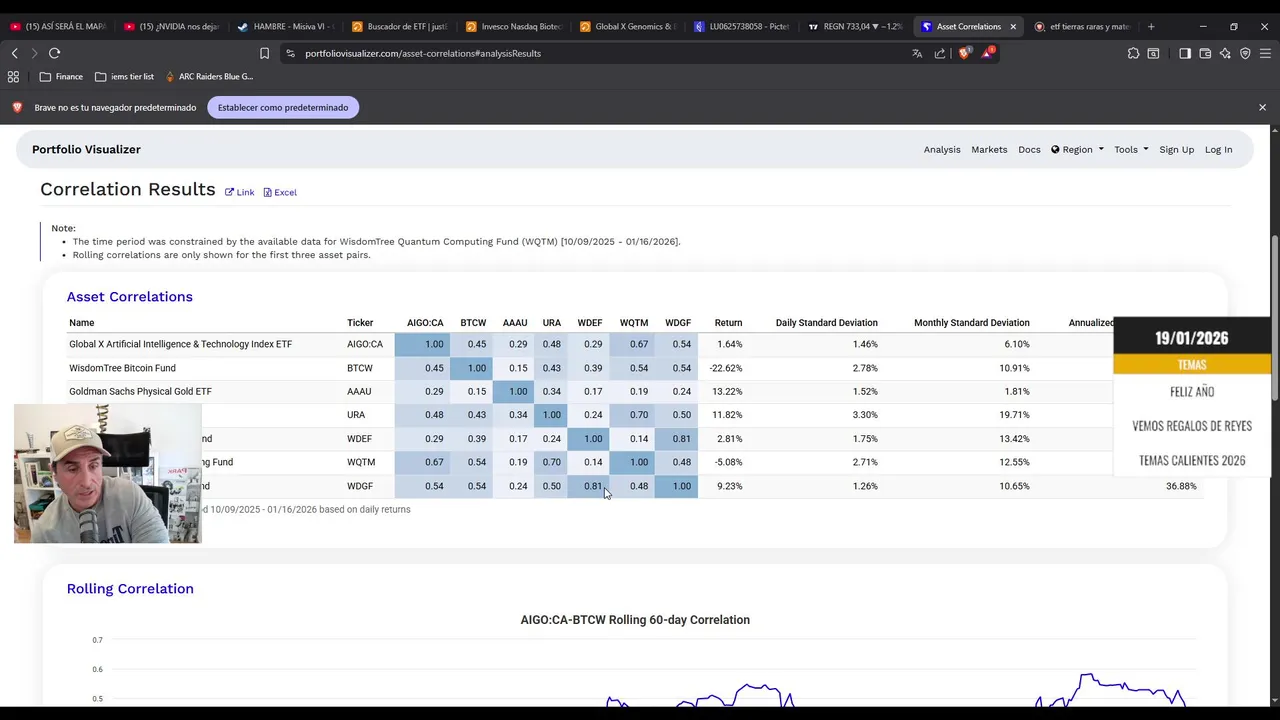
Task: Open the browser hamburger menu
Action: [1266, 53]
